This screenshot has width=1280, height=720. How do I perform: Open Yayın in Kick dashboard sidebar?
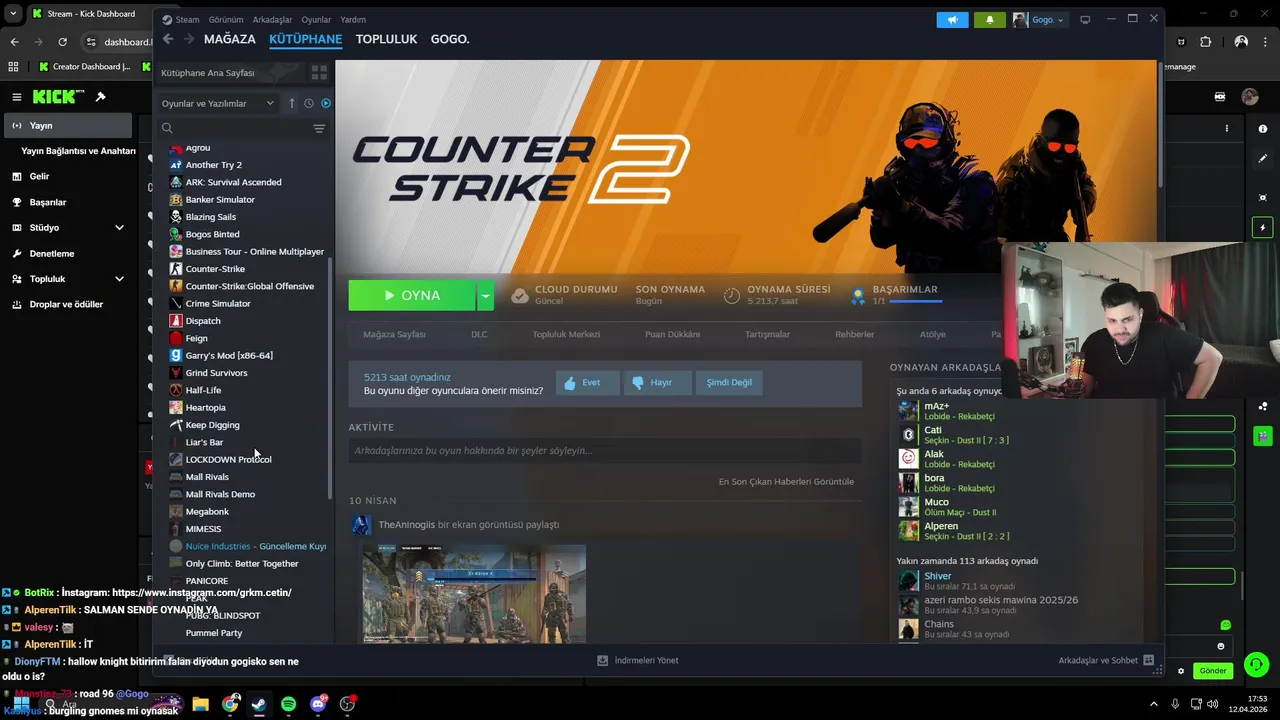[x=67, y=125]
